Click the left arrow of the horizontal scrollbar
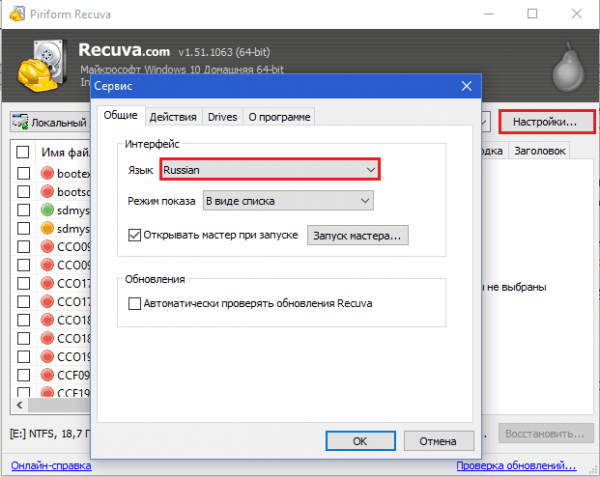Viewport: 600px width, 477px height. point(20,404)
